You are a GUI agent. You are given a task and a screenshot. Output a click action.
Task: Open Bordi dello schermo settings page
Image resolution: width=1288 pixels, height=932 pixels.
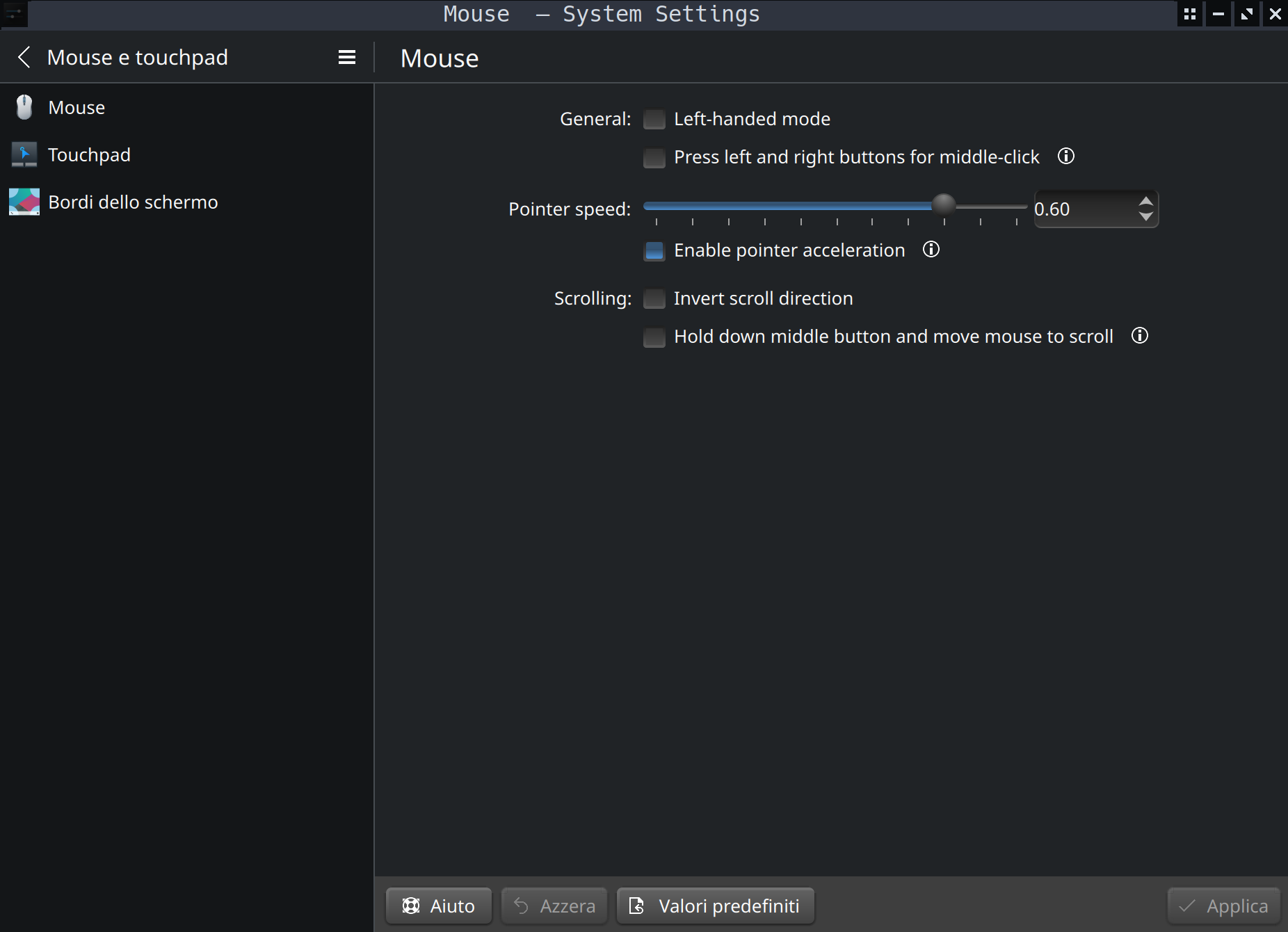pos(133,202)
